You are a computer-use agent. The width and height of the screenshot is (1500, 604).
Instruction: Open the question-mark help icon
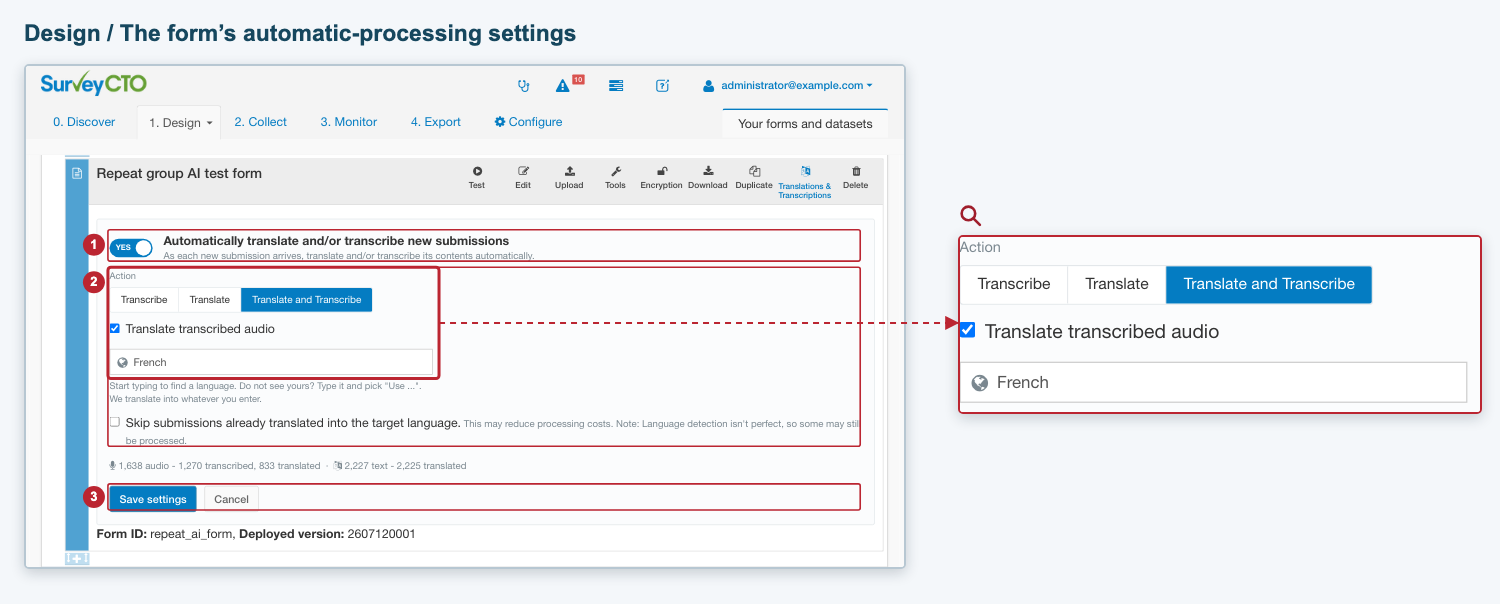pyautogui.click(x=662, y=86)
